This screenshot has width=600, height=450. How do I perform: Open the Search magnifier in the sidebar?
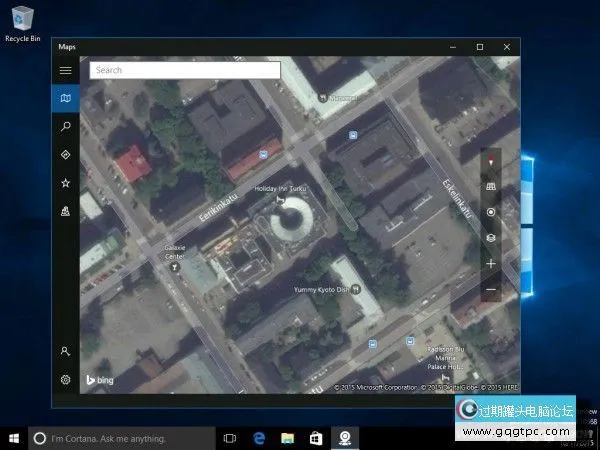[66, 127]
